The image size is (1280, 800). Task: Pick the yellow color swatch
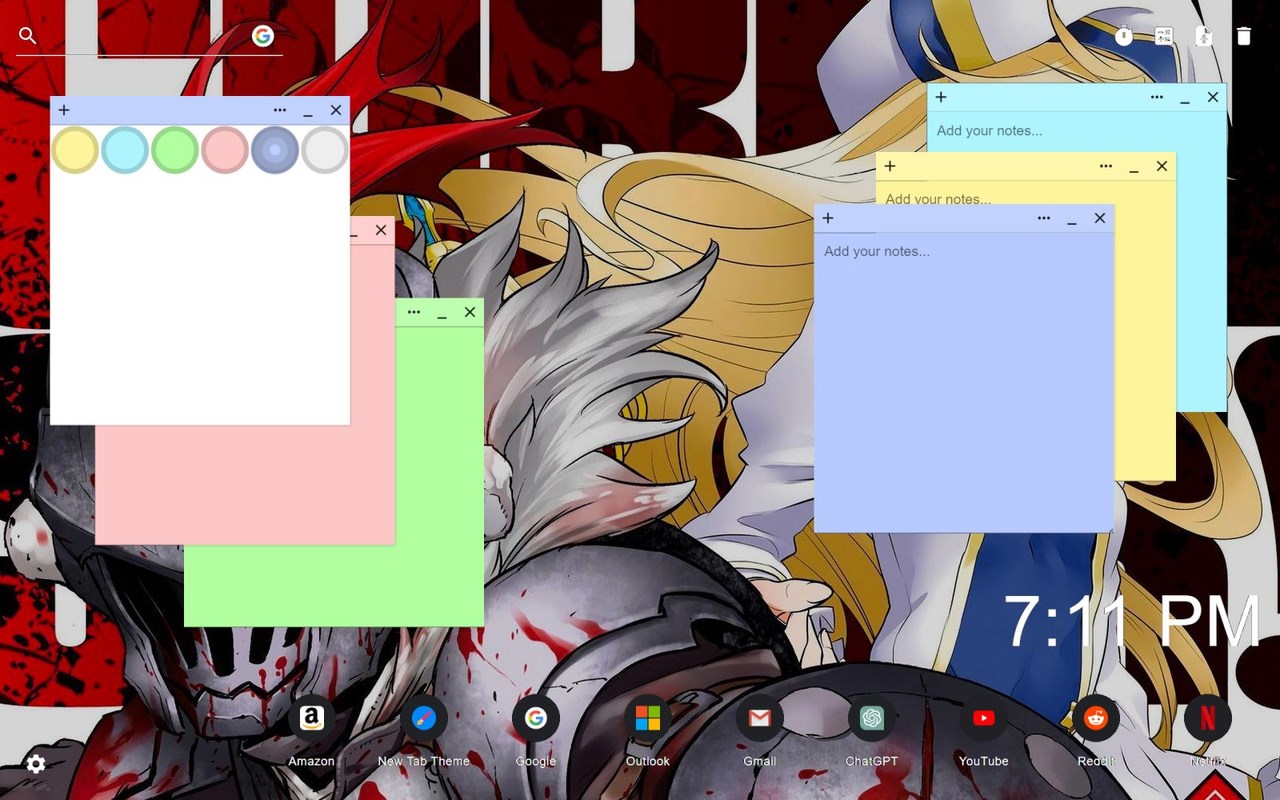tap(75, 150)
